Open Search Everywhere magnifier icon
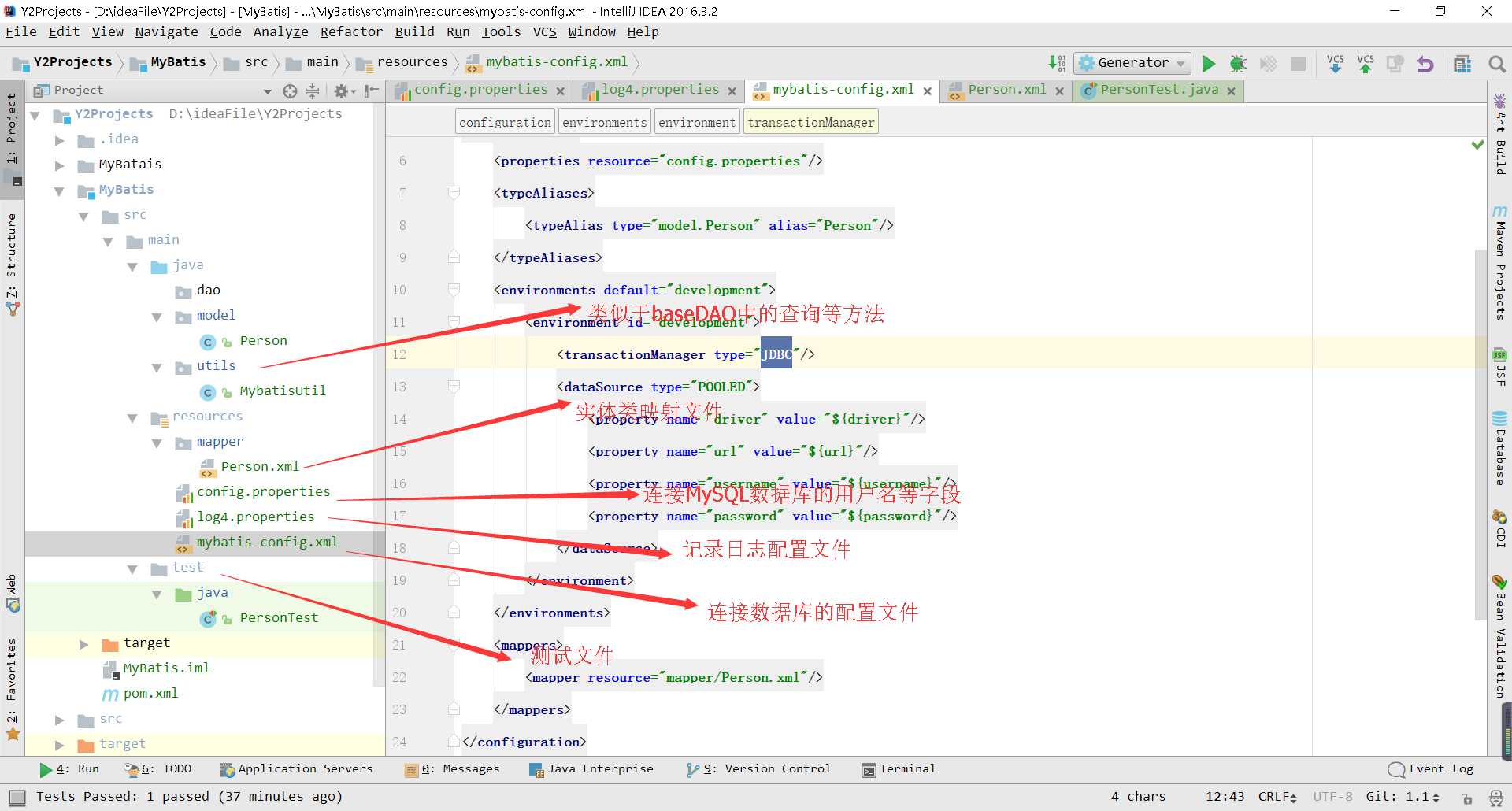The image size is (1512, 811). coord(1497,64)
